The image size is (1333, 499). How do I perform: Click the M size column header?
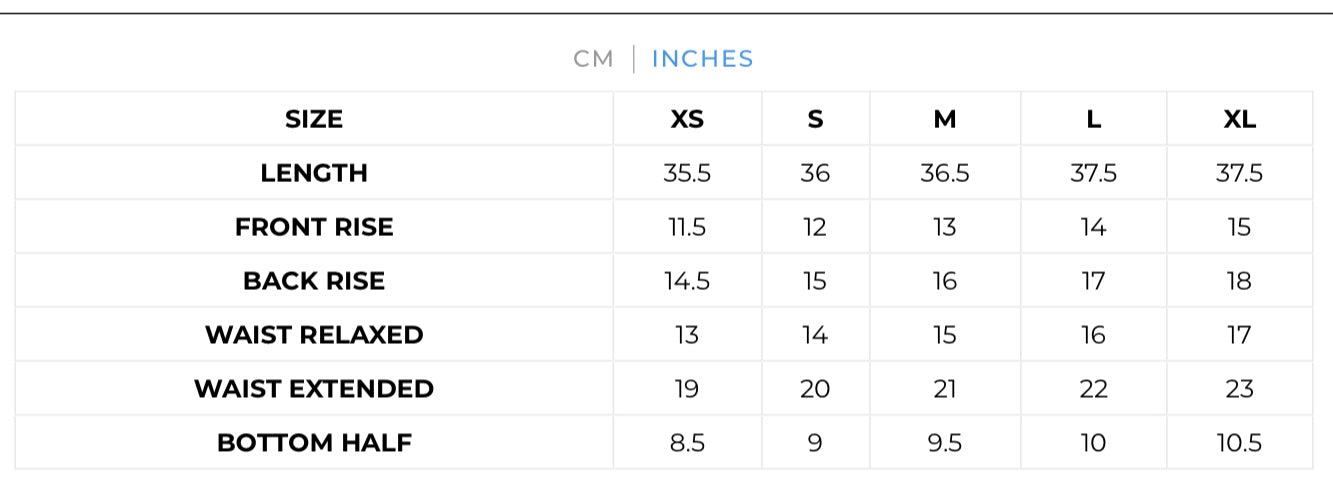pos(945,119)
